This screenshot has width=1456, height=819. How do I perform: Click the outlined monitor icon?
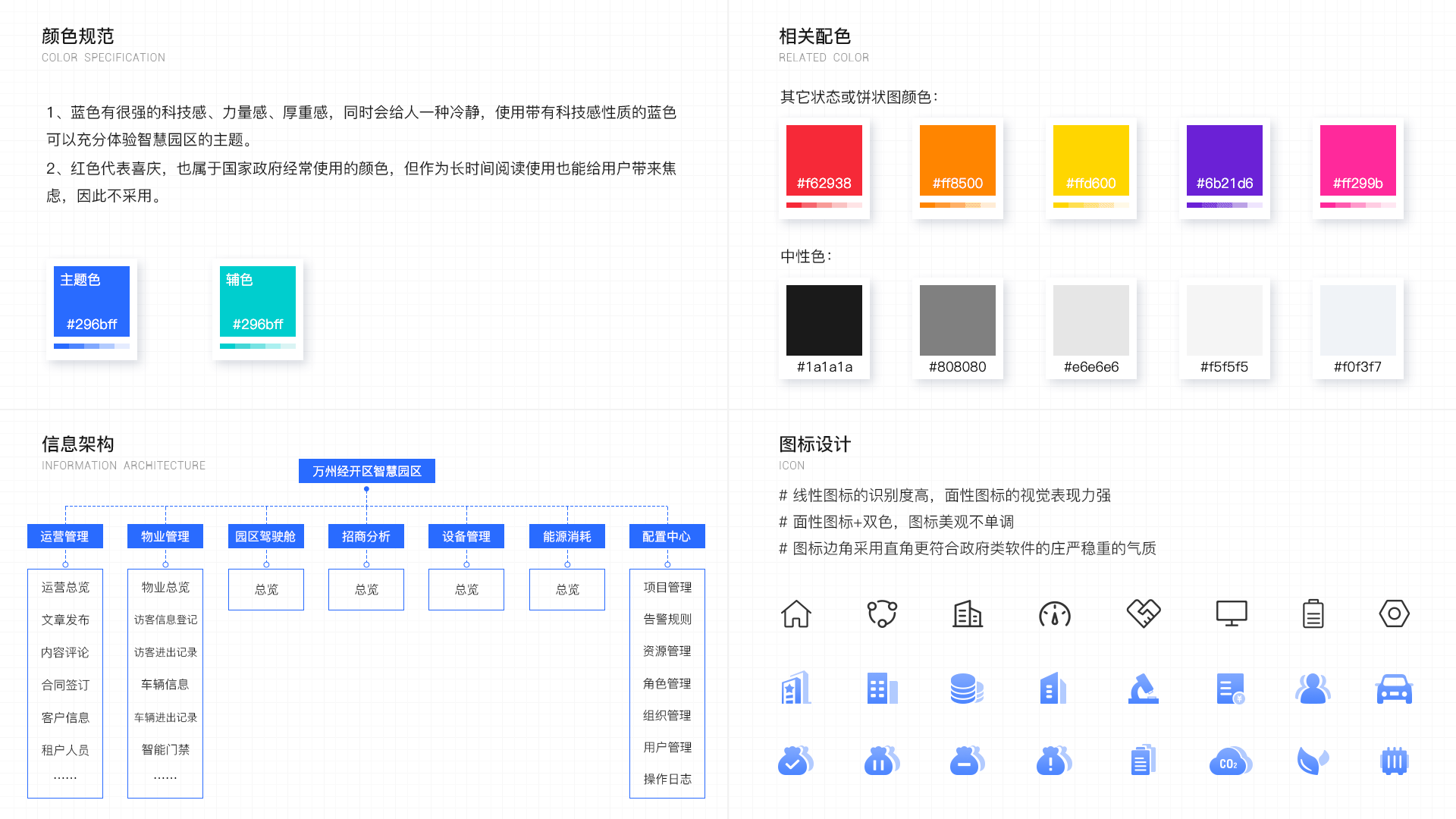click(x=1232, y=613)
